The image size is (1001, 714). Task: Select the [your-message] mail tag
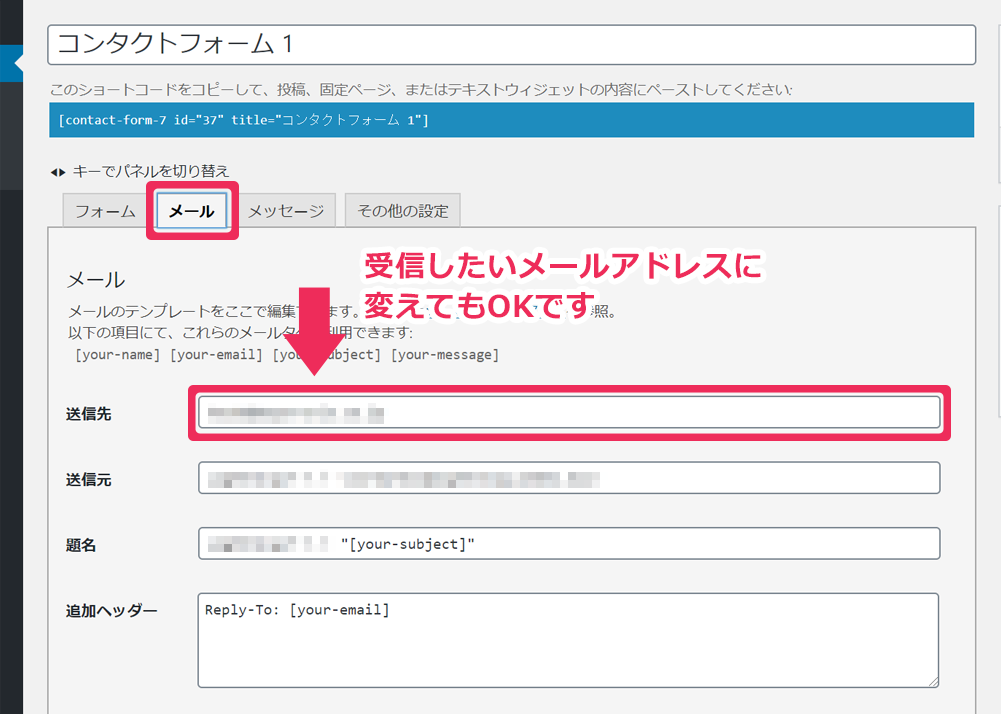coord(444,355)
